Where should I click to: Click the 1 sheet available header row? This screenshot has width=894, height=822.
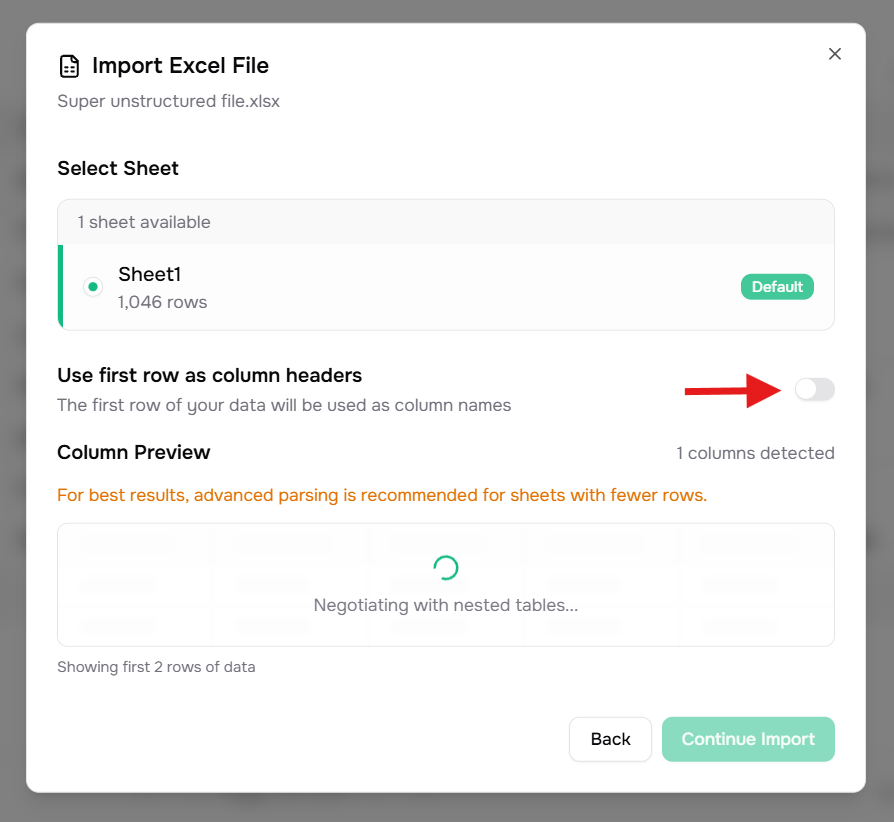point(143,222)
